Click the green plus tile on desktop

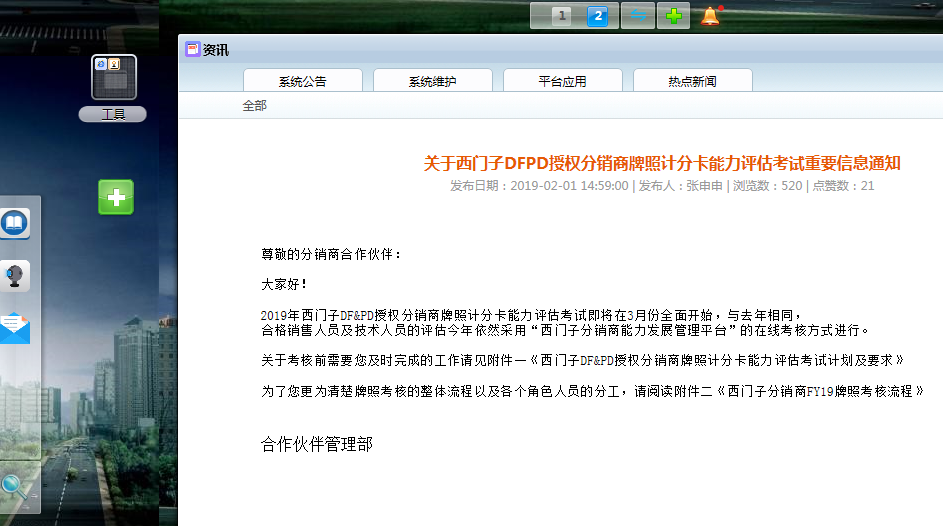[x=116, y=197]
